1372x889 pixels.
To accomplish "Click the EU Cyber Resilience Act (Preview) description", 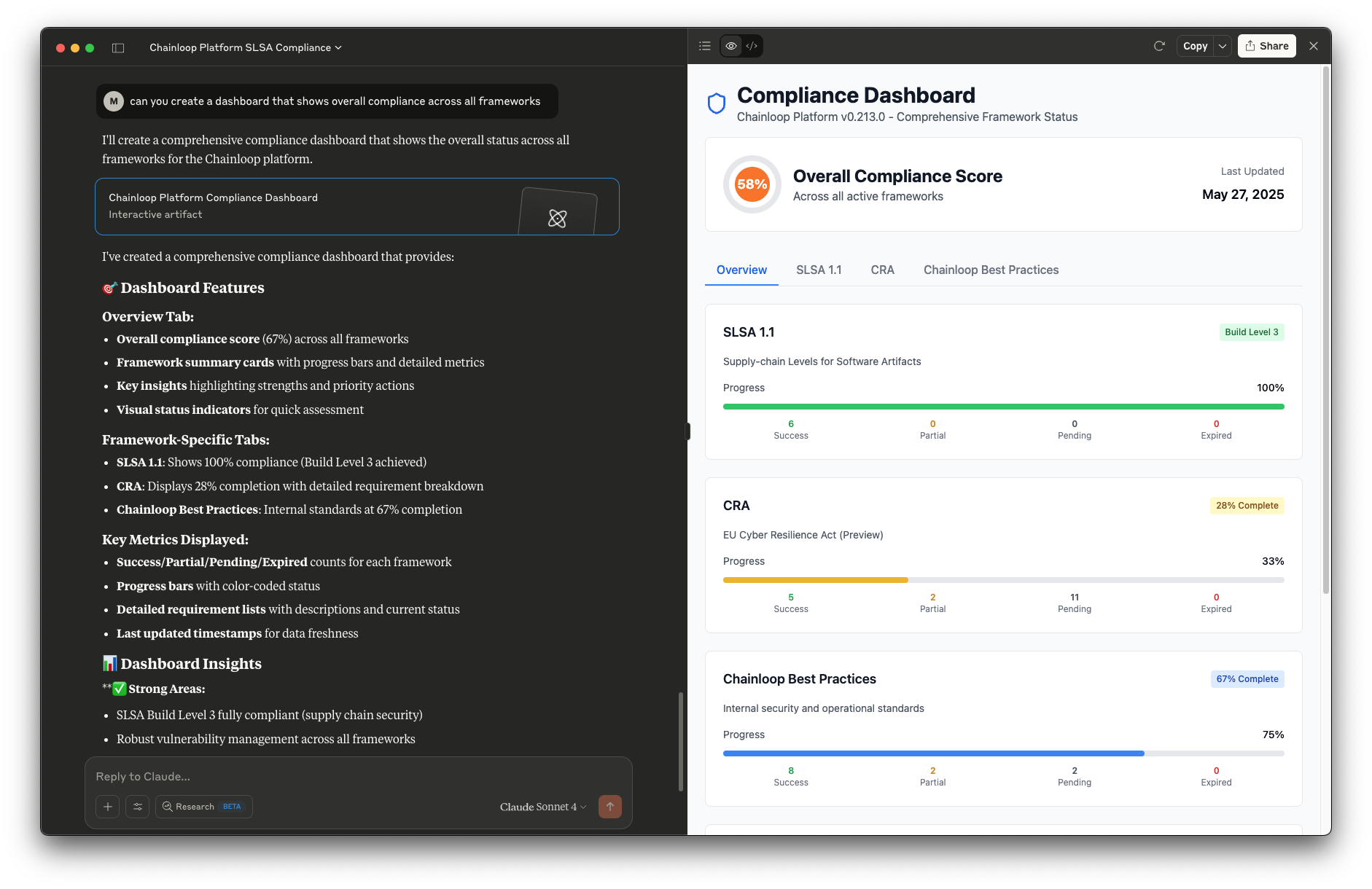I will point(803,535).
